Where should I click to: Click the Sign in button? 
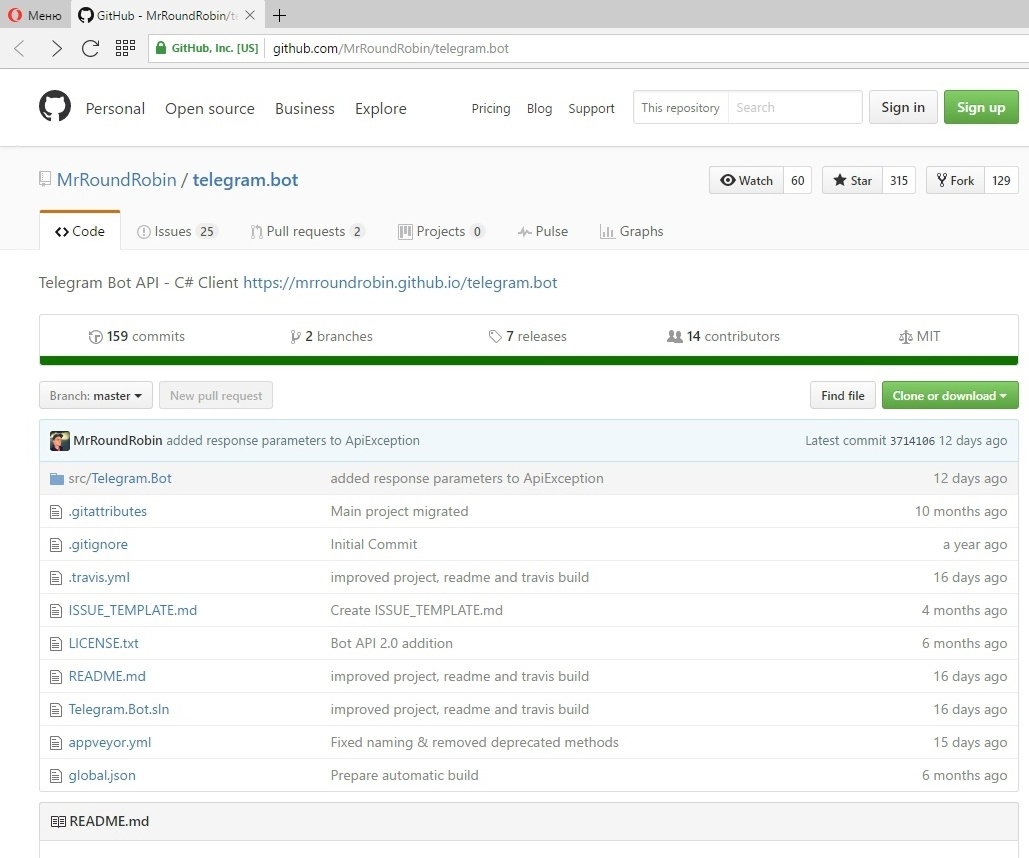coord(903,107)
